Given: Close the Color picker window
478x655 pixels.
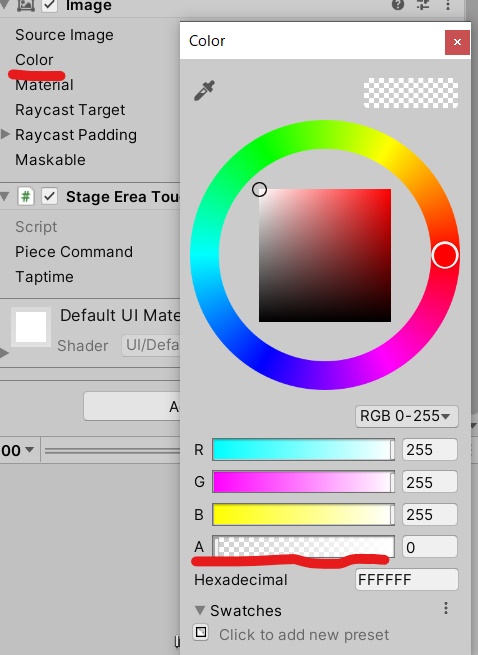Looking at the screenshot, I should tap(457, 42).
